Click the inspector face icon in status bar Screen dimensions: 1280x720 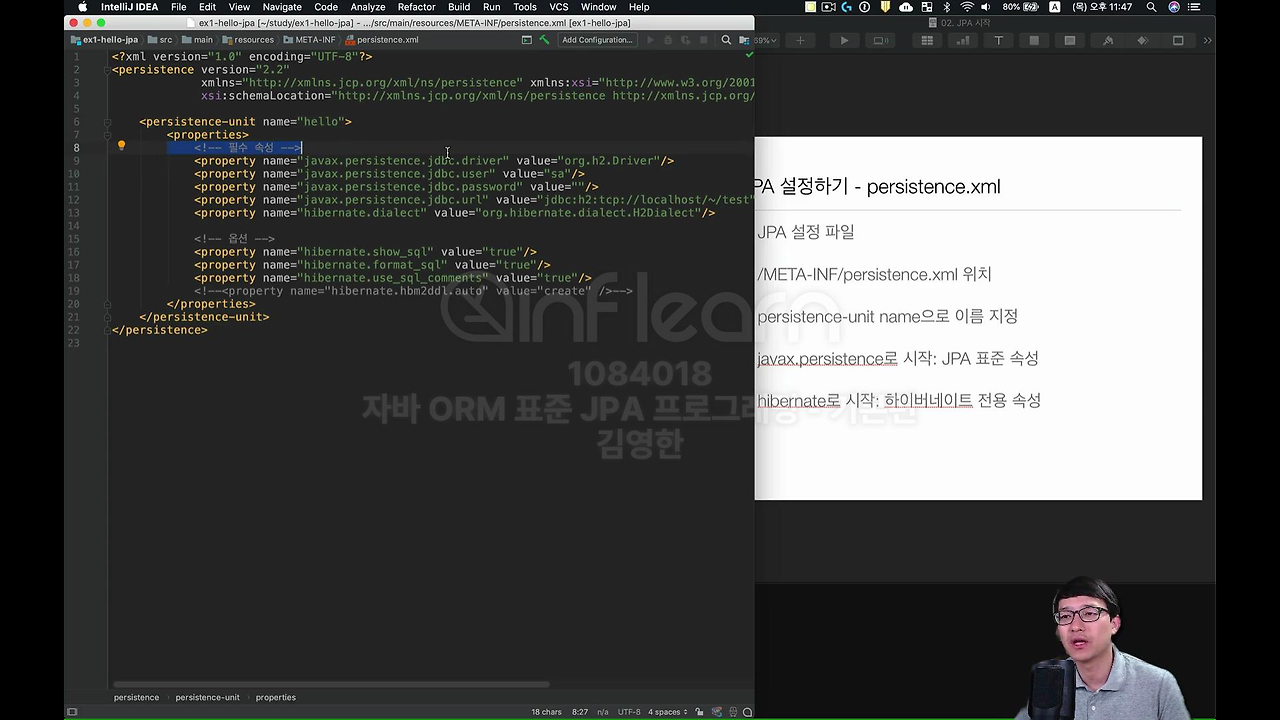click(x=733, y=712)
